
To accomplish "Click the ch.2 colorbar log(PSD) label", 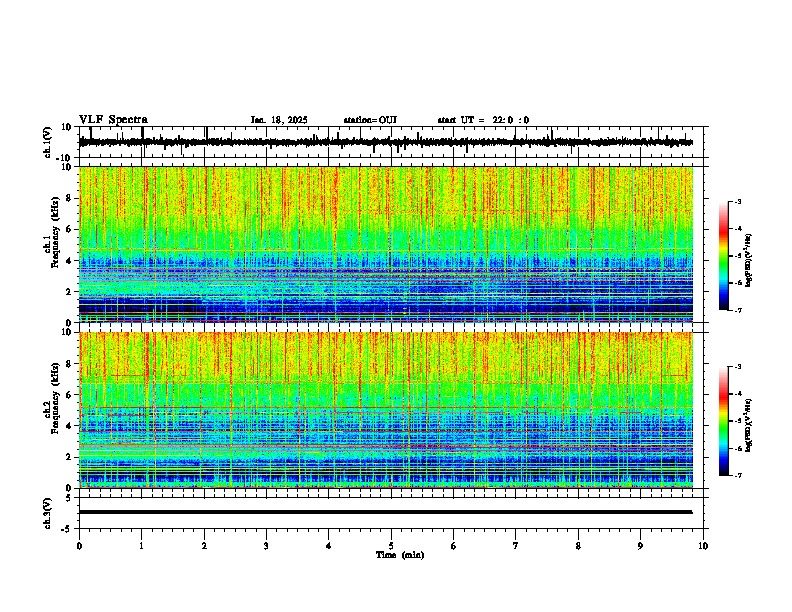I will (x=749, y=425).
